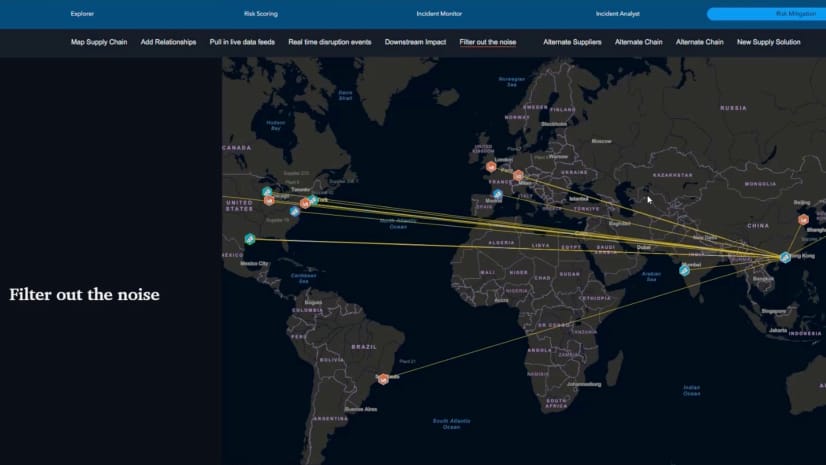
Task: Select the Filter out the noise step
Action: pyautogui.click(x=488, y=42)
